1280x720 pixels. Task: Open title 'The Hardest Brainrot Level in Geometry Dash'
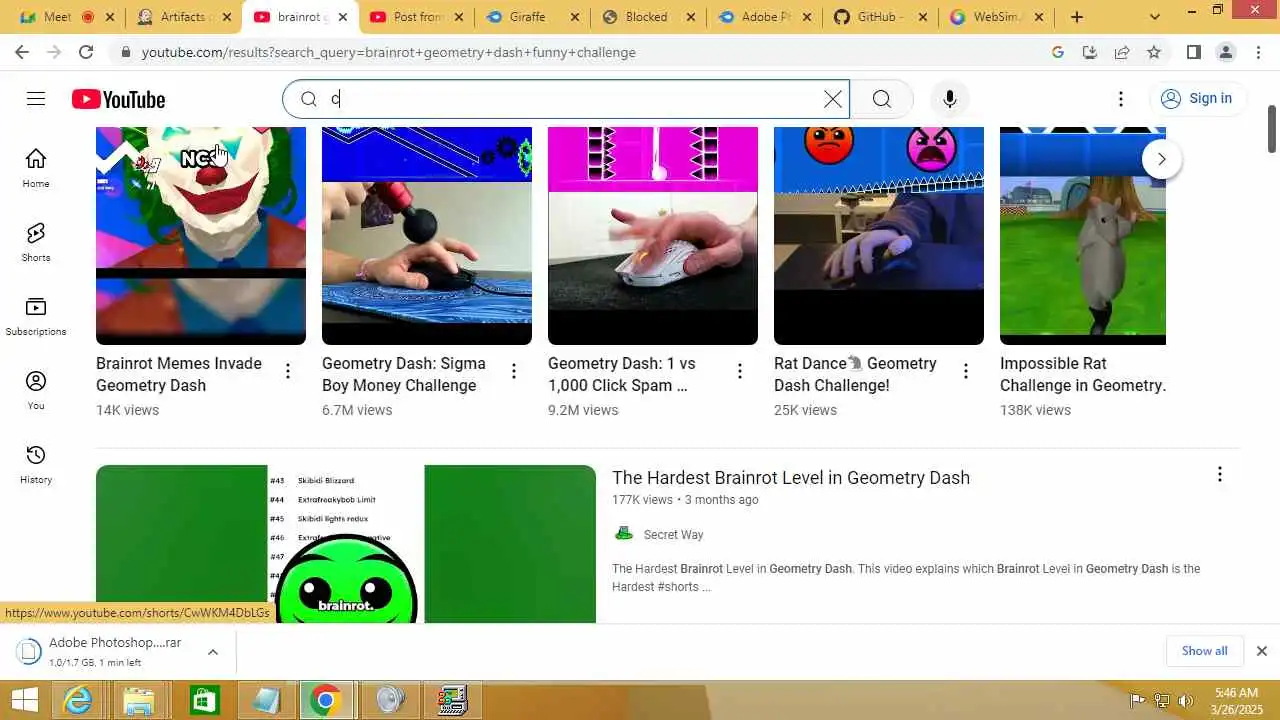tap(791, 478)
